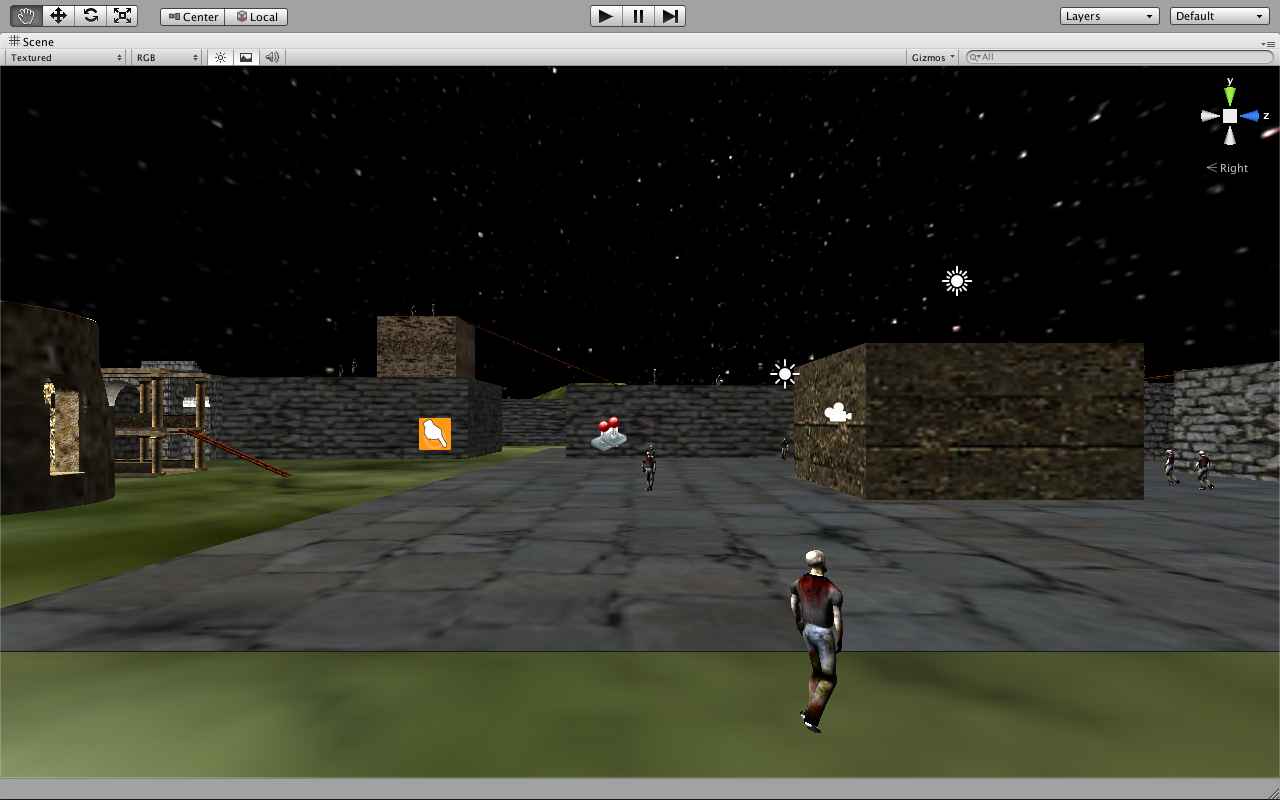Toggle pivot mode Center button
Screen dimensions: 1280x800
(x=193, y=17)
